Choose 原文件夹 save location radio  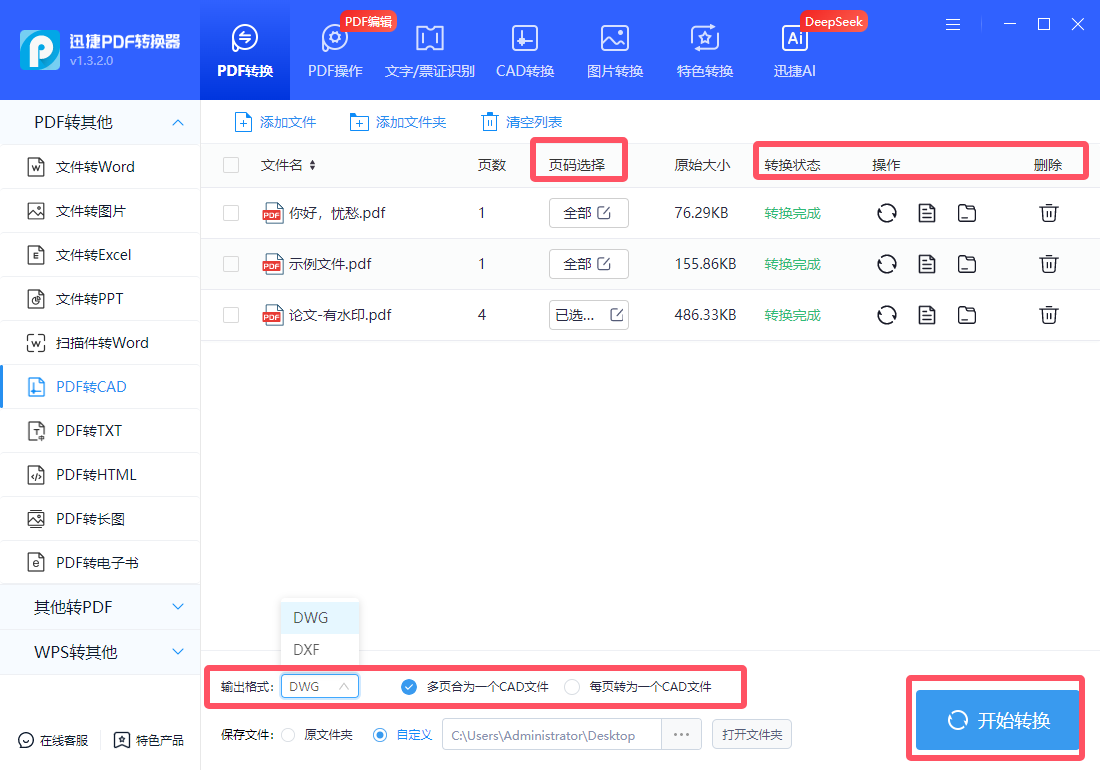[288, 735]
